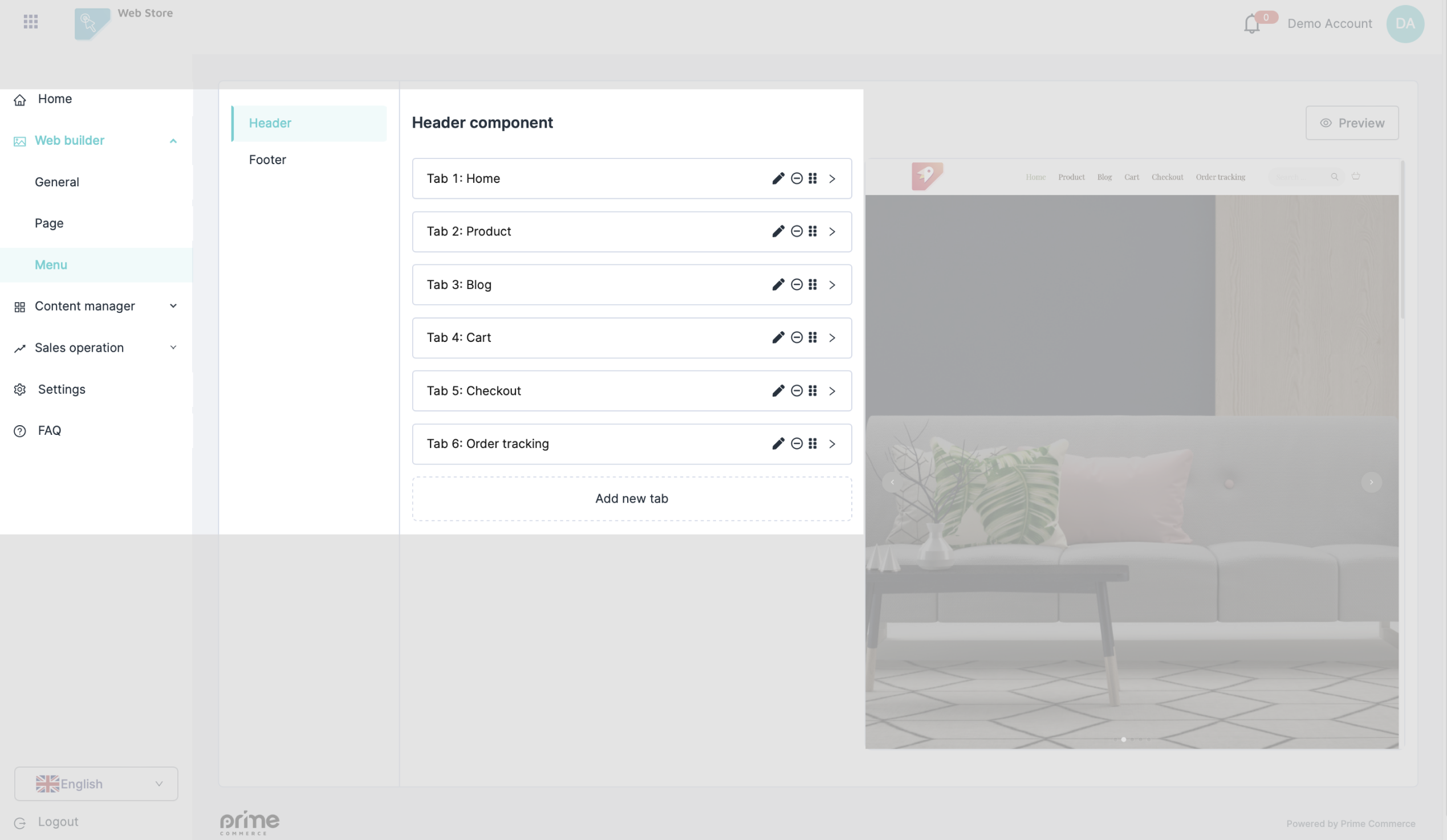This screenshot has width=1447, height=840.
Task: Click the drag handle icon on Tab 6: Order tracking
Action: tap(812, 443)
